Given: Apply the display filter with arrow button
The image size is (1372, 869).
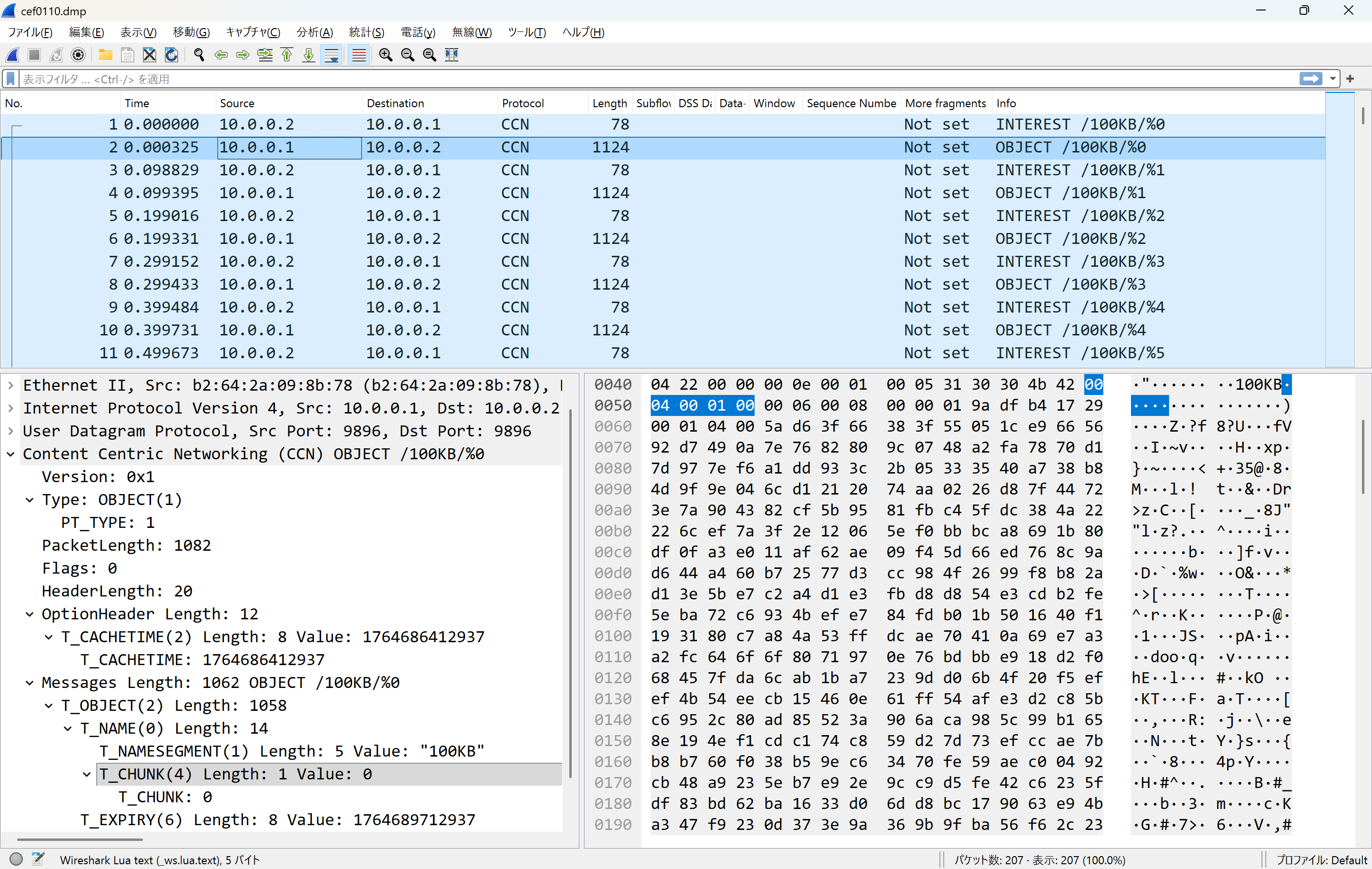Looking at the screenshot, I should (1311, 79).
